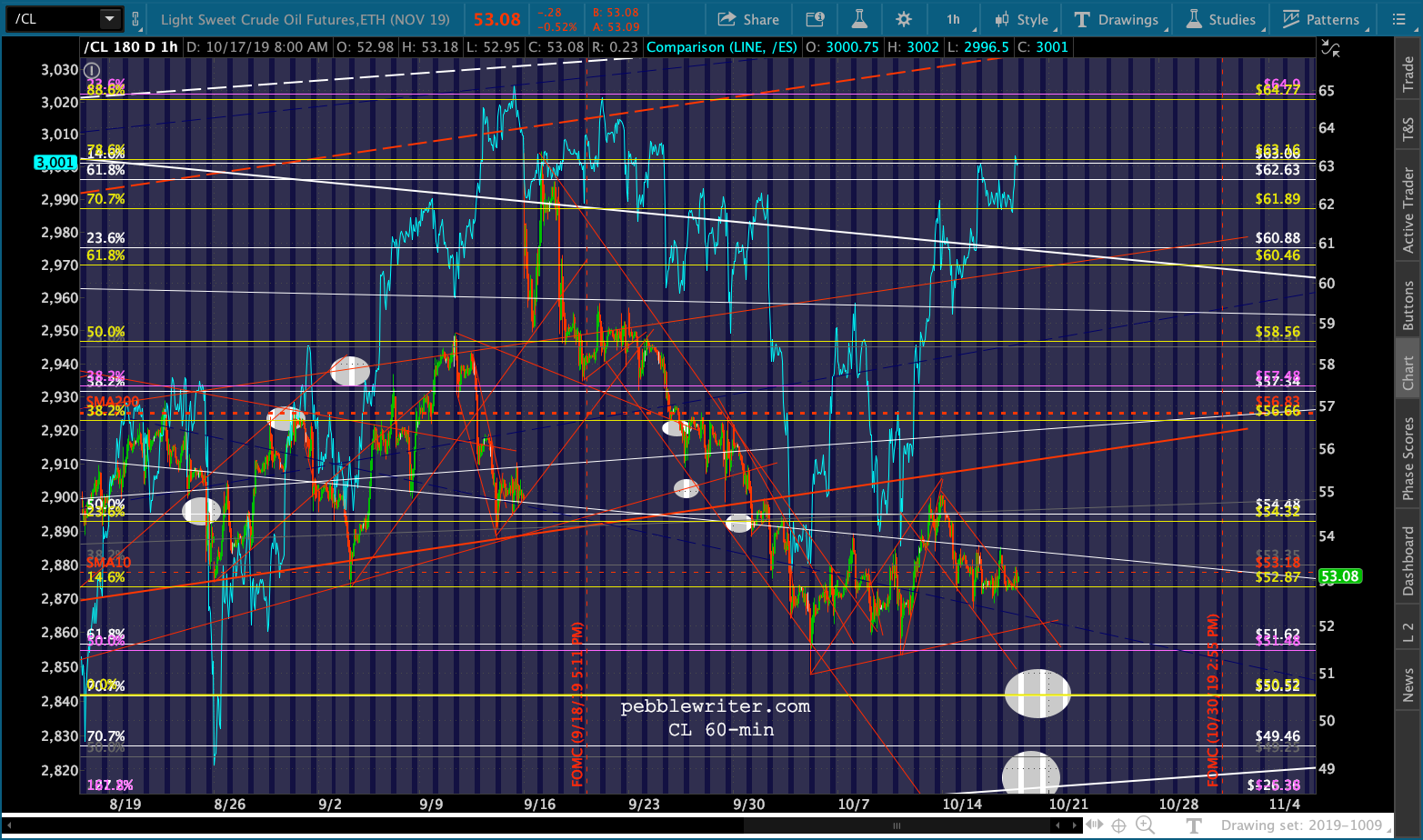This screenshot has height=840, width=1423.
Task: Click the $58.56 level label
Action: [x=1278, y=333]
